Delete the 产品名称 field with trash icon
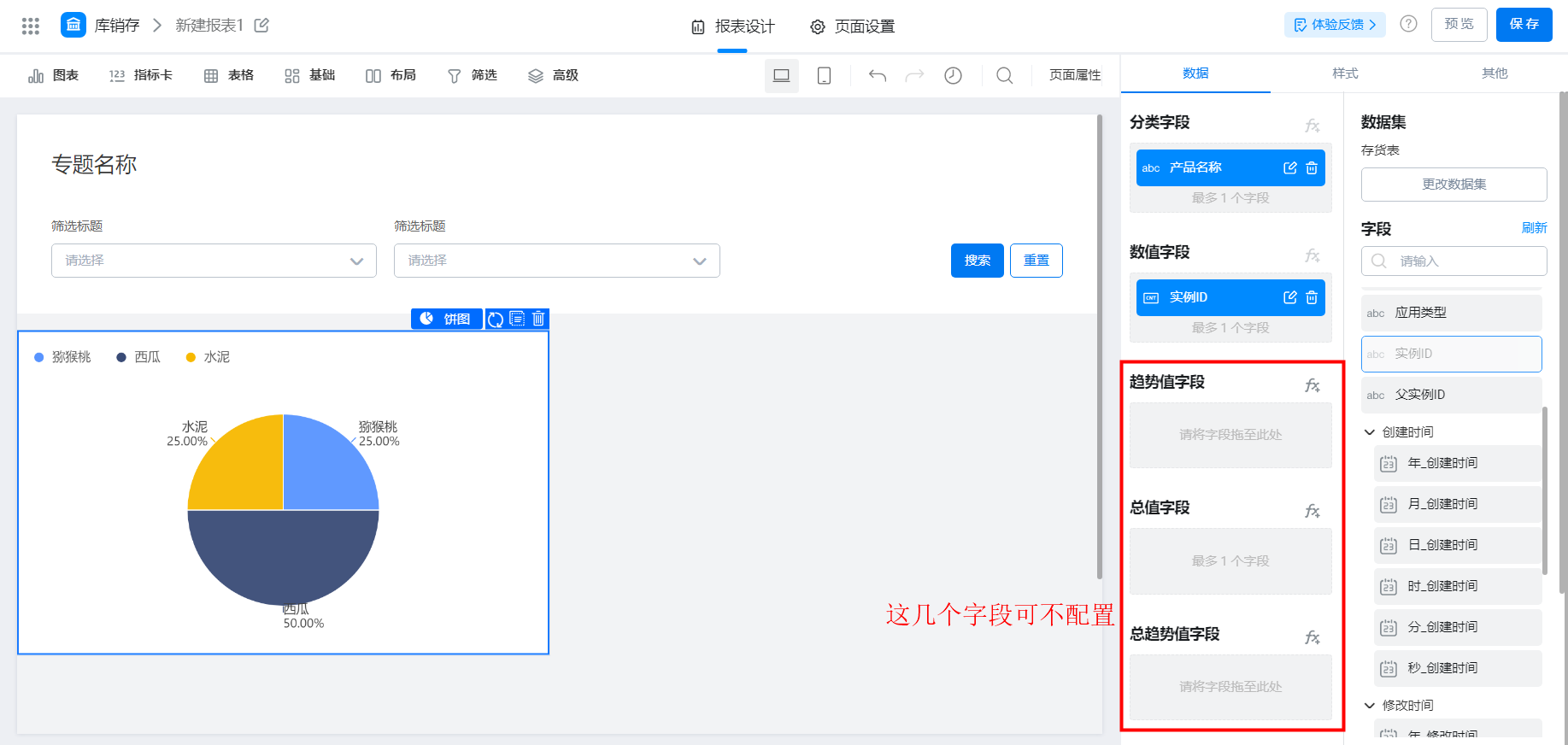Viewport: 1568px width, 745px height. click(x=1312, y=168)
